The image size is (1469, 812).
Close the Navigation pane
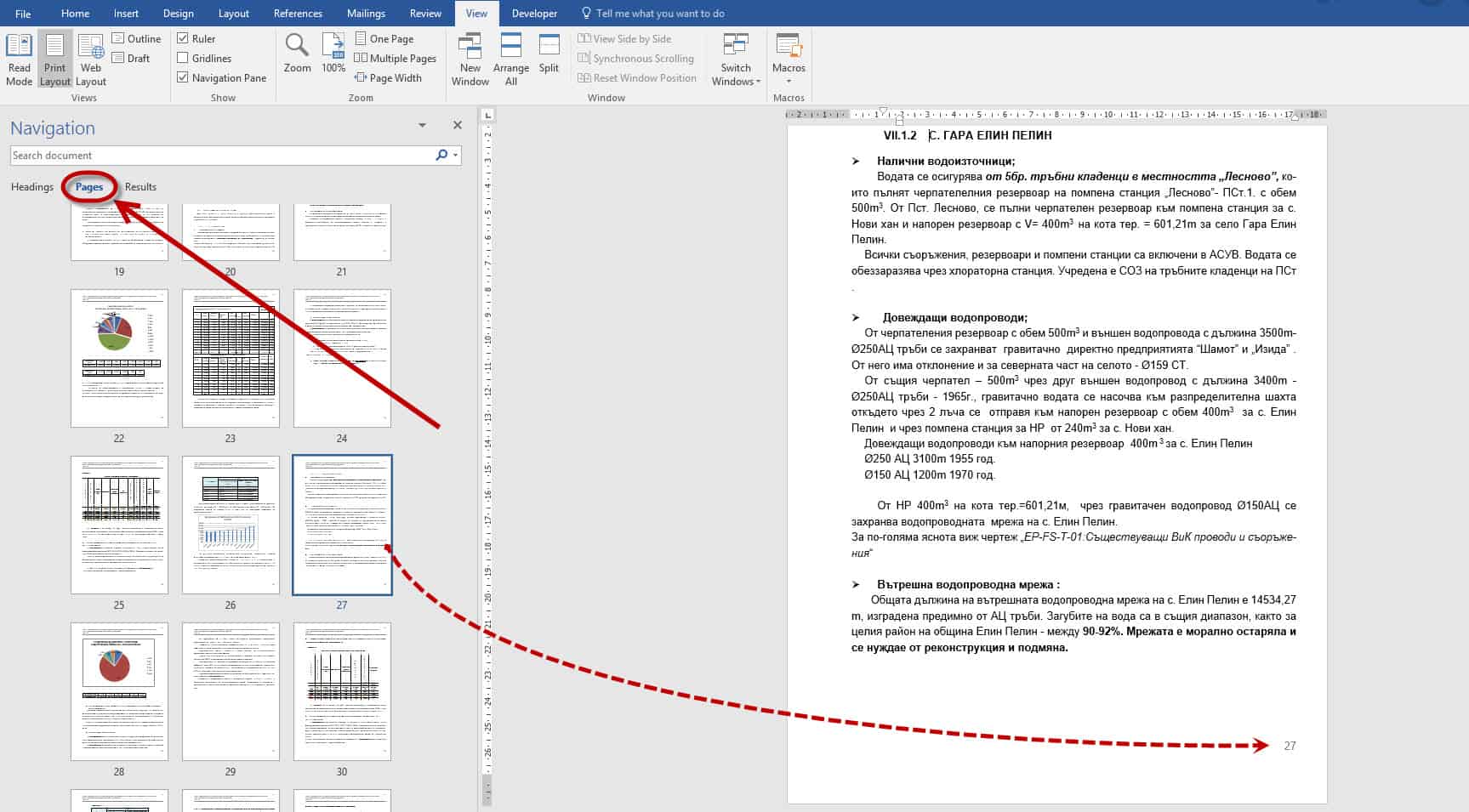(458, 125)
